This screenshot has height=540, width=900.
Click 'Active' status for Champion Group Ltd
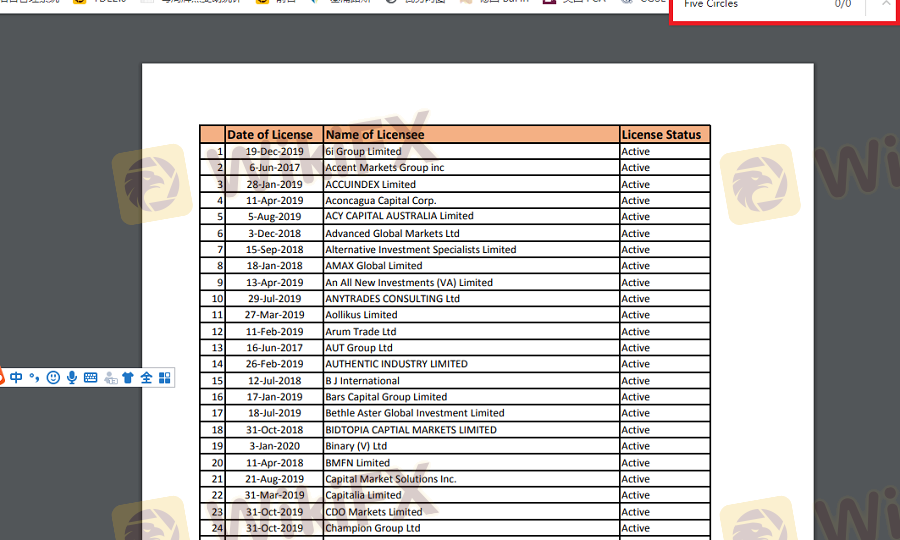tap(635, 528)
